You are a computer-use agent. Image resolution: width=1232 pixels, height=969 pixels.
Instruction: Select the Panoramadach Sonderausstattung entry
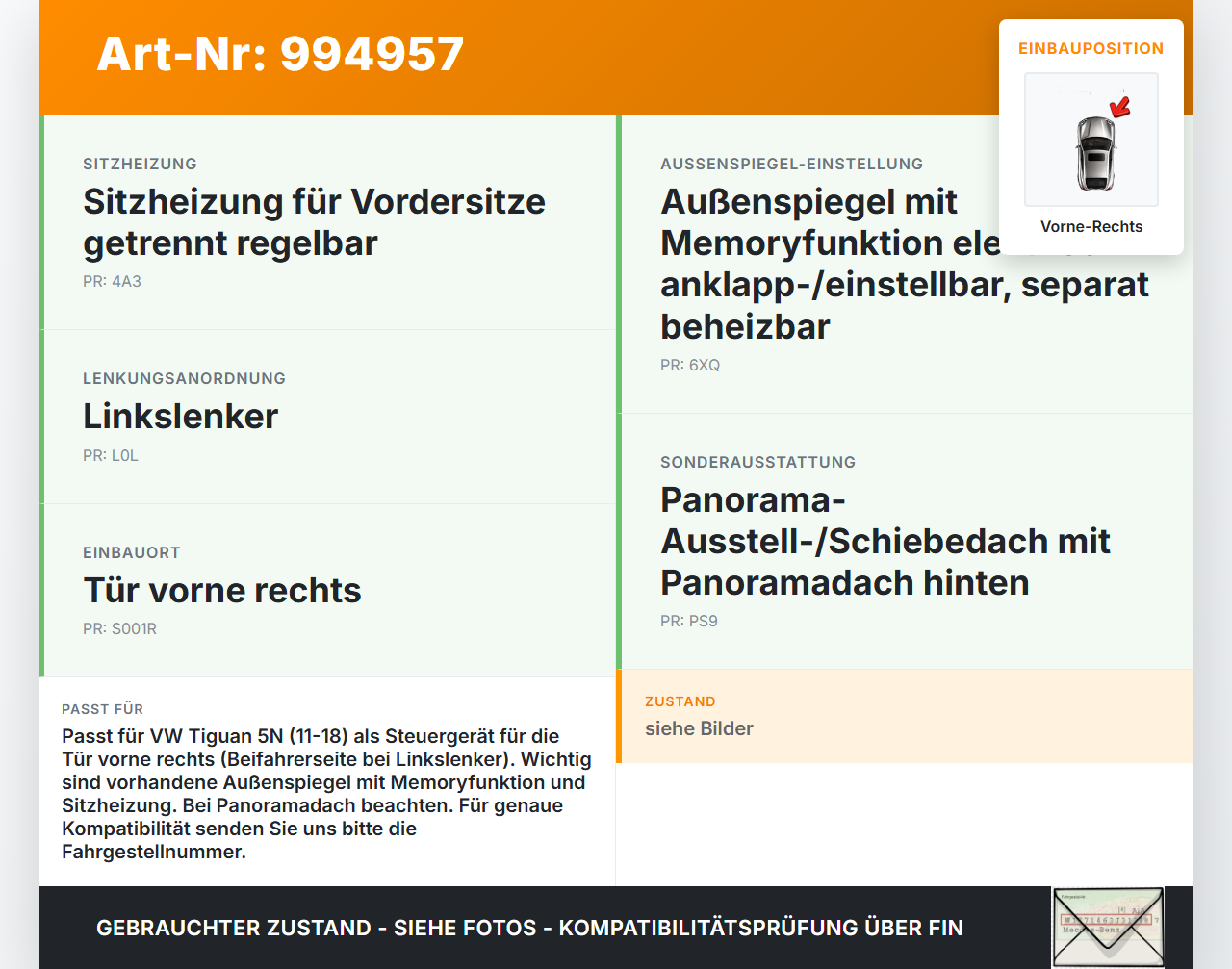(x=885, y=541)
